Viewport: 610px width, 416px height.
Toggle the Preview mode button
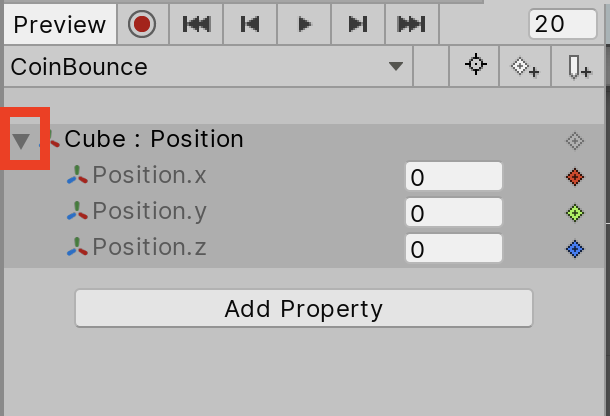60,25
